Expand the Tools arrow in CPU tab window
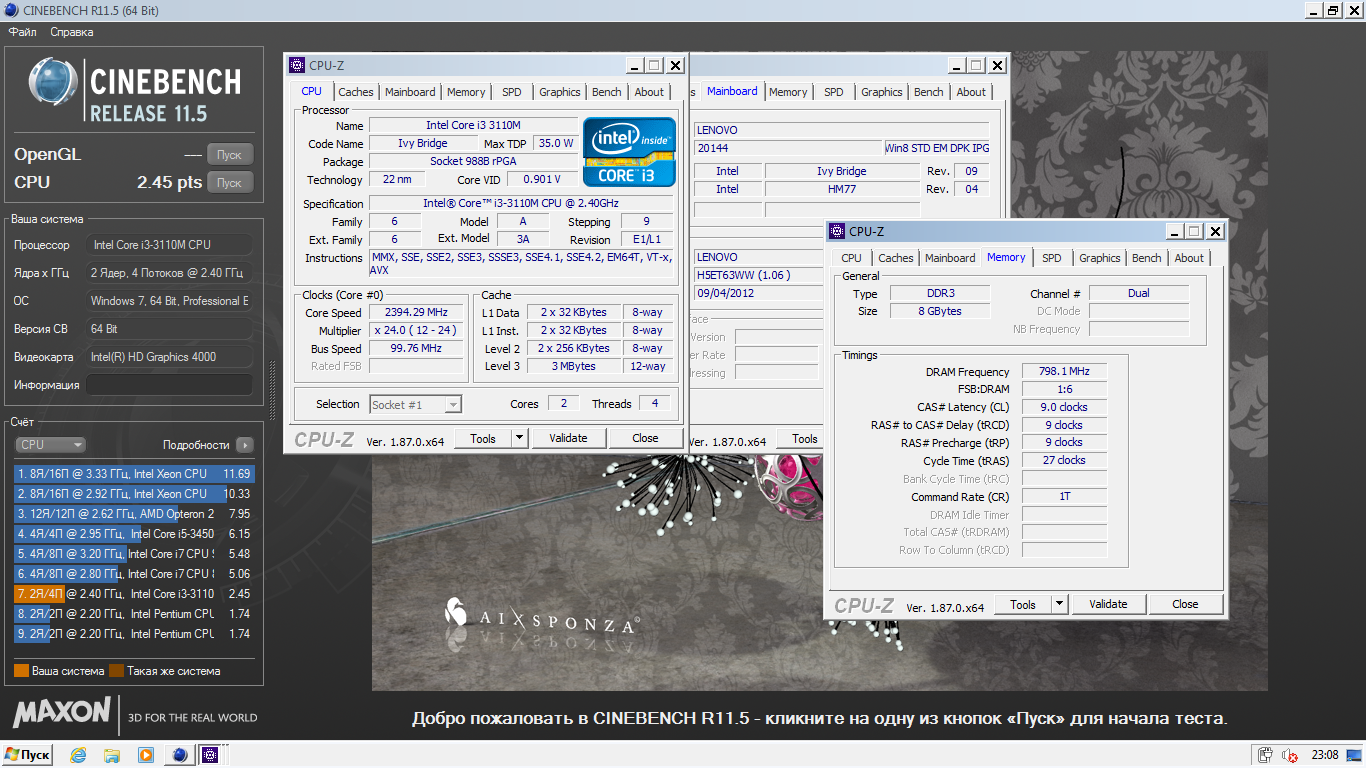Image resolution: width=1366 pixels, height=768 pixels. pyautogui.click(x=519, y=438)
